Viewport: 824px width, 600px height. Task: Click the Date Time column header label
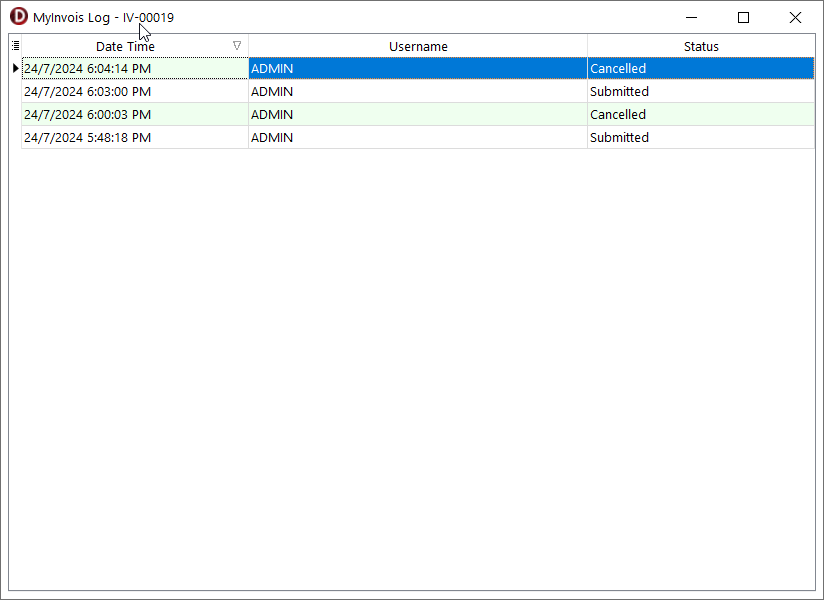[125, 46]
